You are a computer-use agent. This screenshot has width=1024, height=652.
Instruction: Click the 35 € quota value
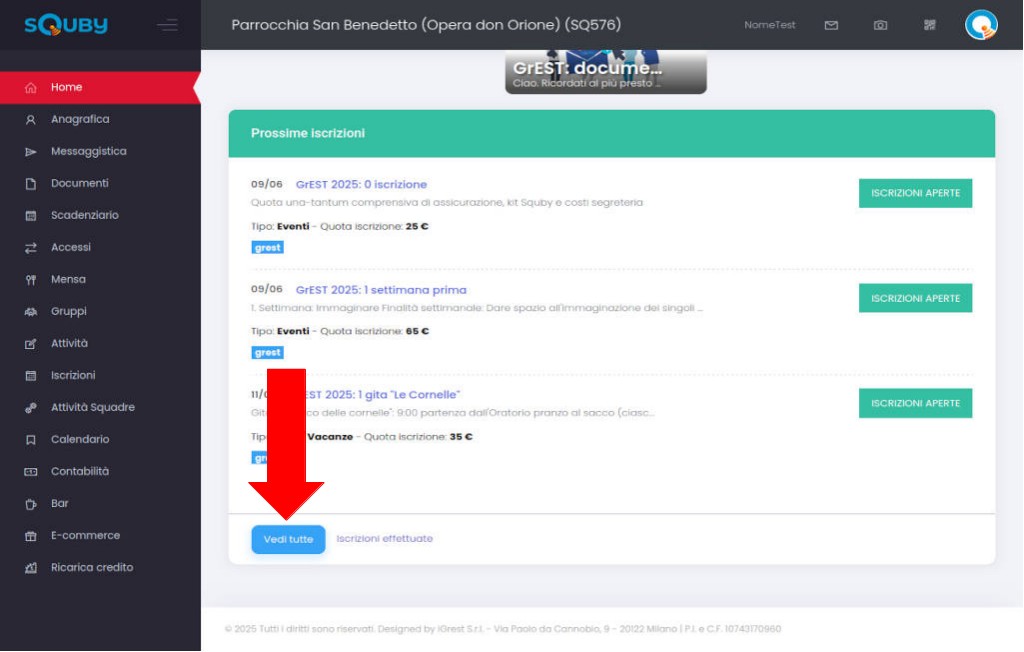tap(460, 436)
